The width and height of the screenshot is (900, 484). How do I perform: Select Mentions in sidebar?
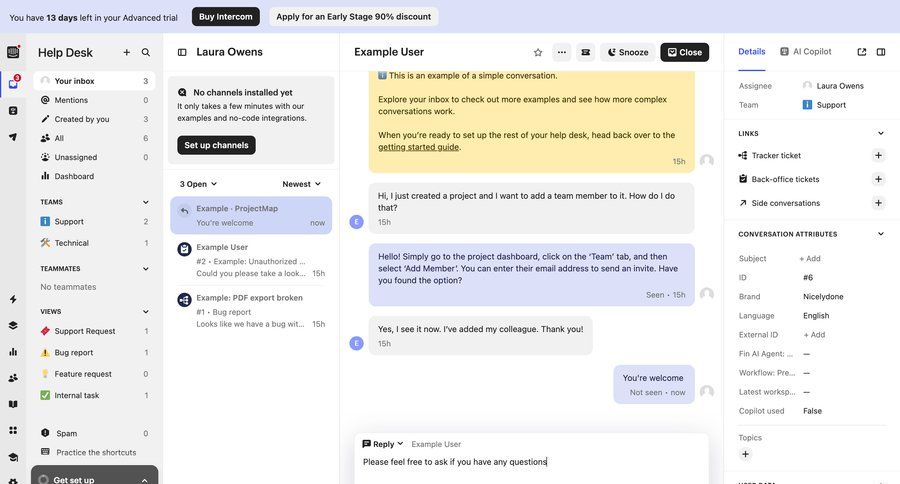pyautogui.click(x=94, y=100)
